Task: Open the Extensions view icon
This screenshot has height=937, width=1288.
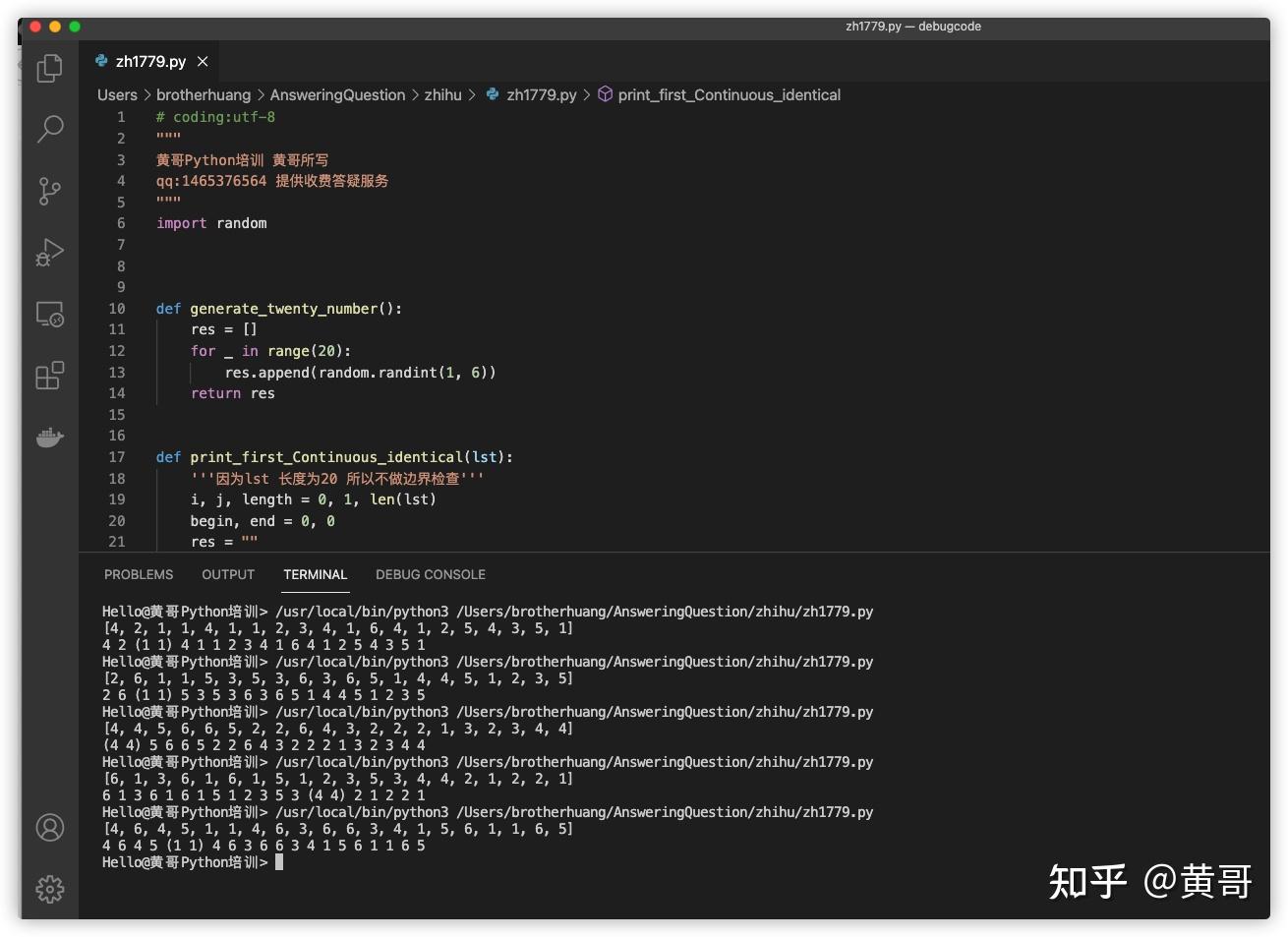Action: tap(49, 376)
